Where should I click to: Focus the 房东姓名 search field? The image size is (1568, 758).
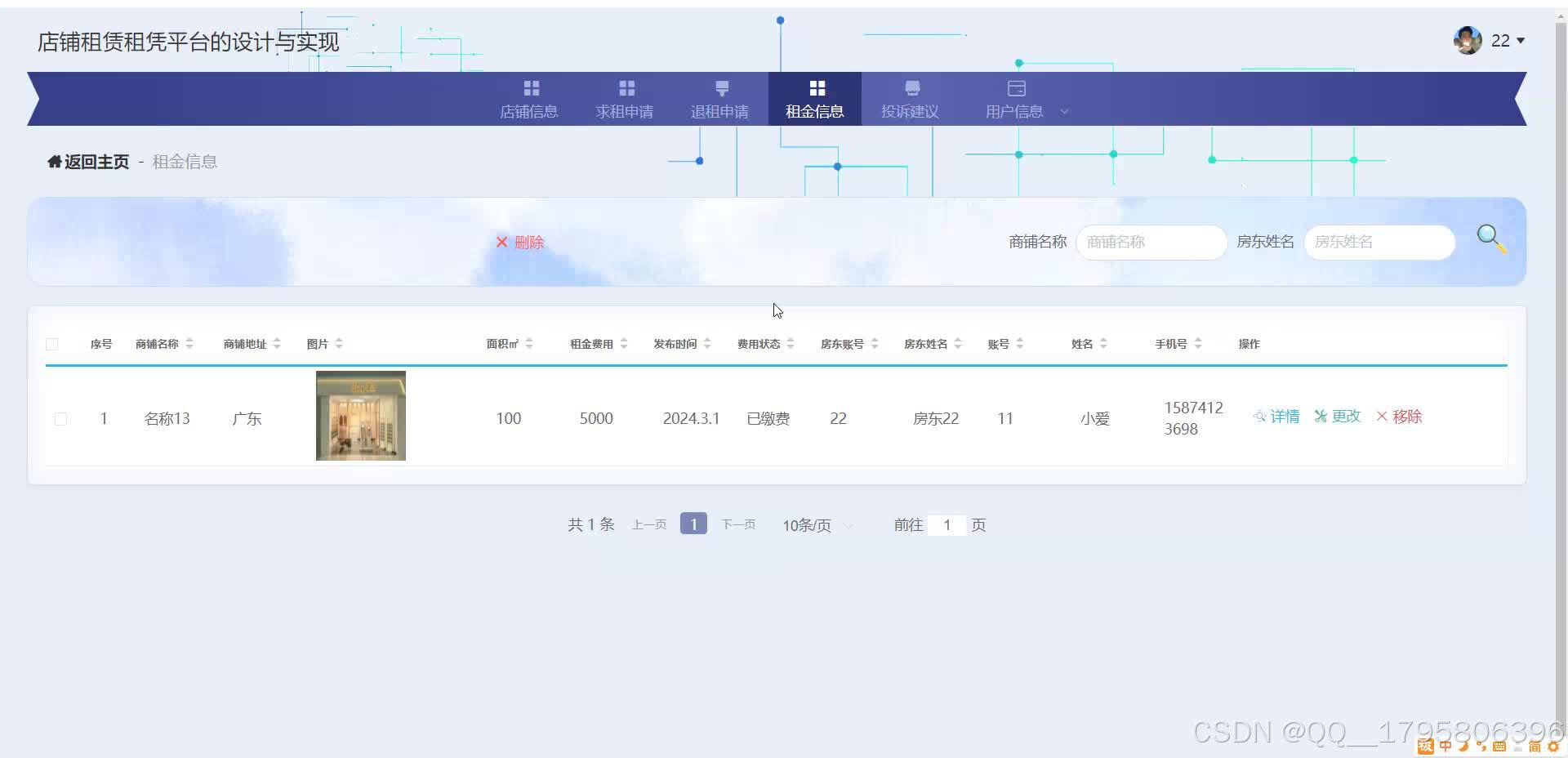point(1379,242)
